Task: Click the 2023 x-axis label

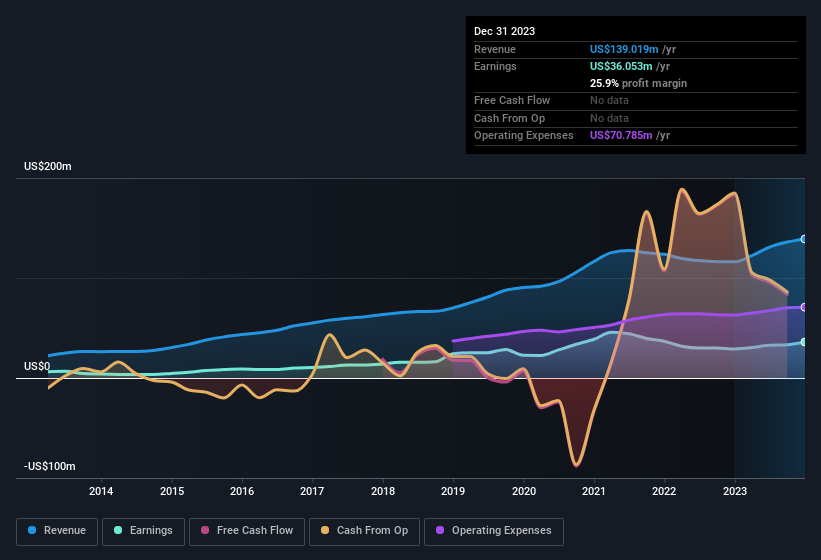Action: click(735, 491)
